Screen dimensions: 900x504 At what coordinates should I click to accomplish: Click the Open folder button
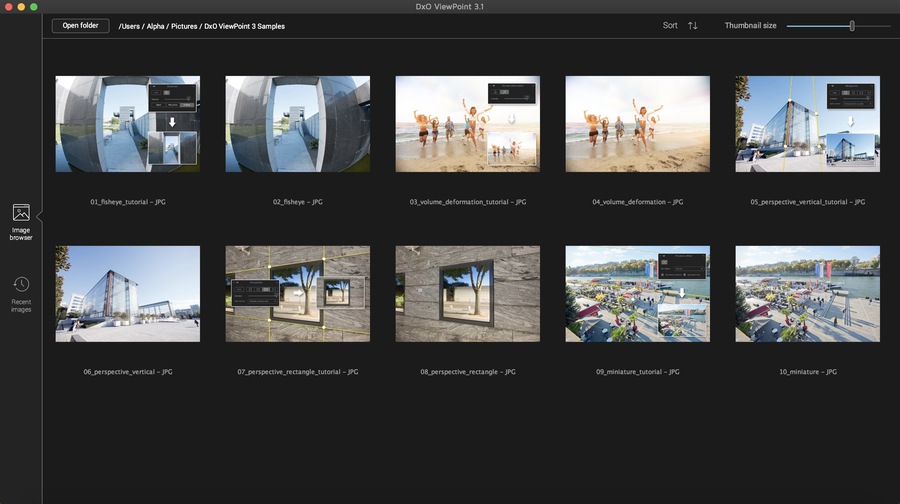pos(80,26)
